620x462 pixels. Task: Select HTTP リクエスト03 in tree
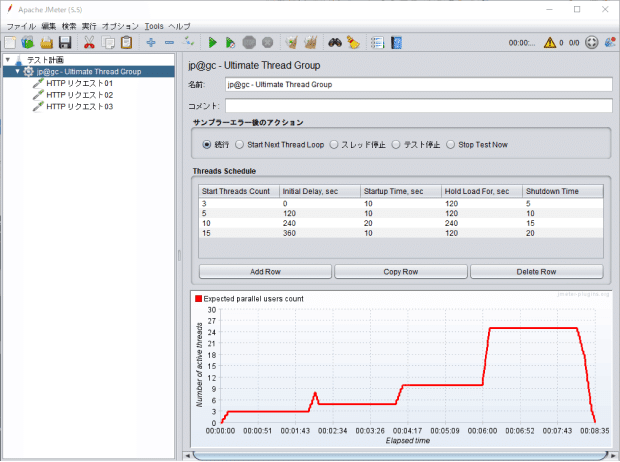pos(79,106)
